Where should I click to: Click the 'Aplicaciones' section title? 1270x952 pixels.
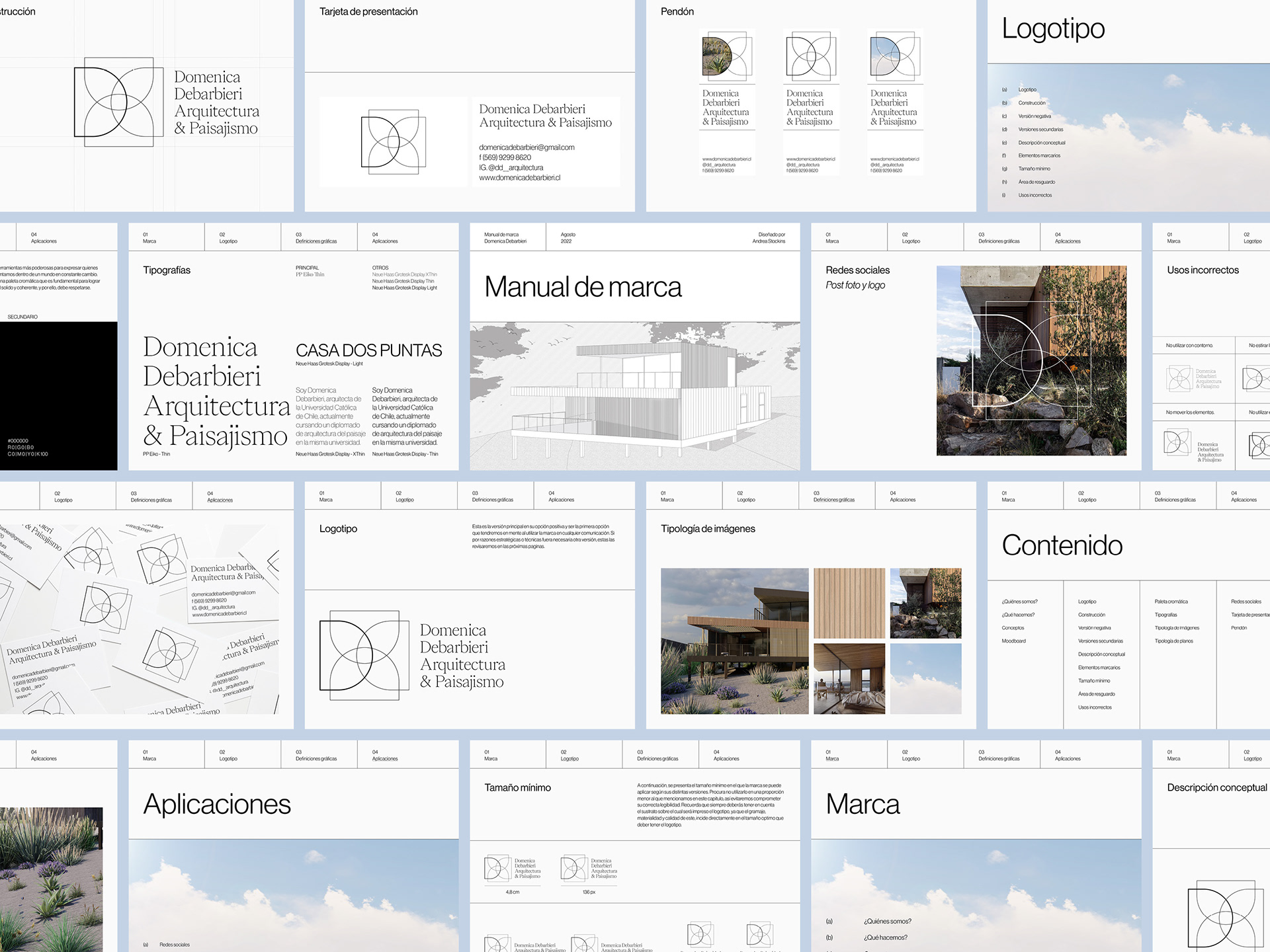(x=217, y=805)
